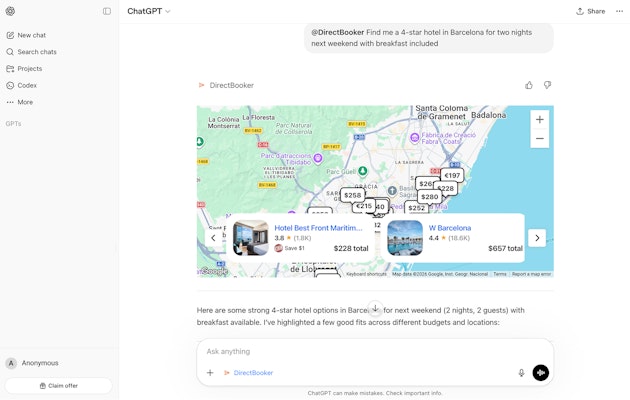630x400 pixels.
Task: Click the ChatGPT logo icon in the sidebar
Action: point(10,11)
